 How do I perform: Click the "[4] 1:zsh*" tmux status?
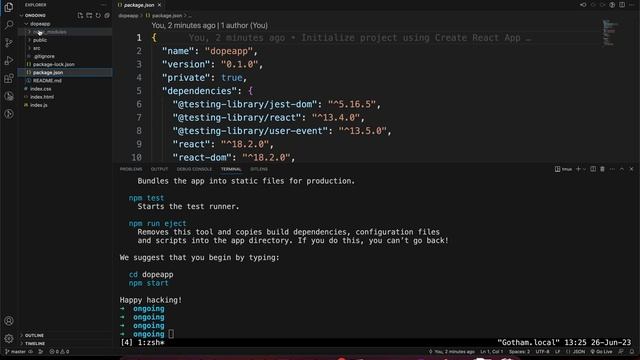click(142, 342)
